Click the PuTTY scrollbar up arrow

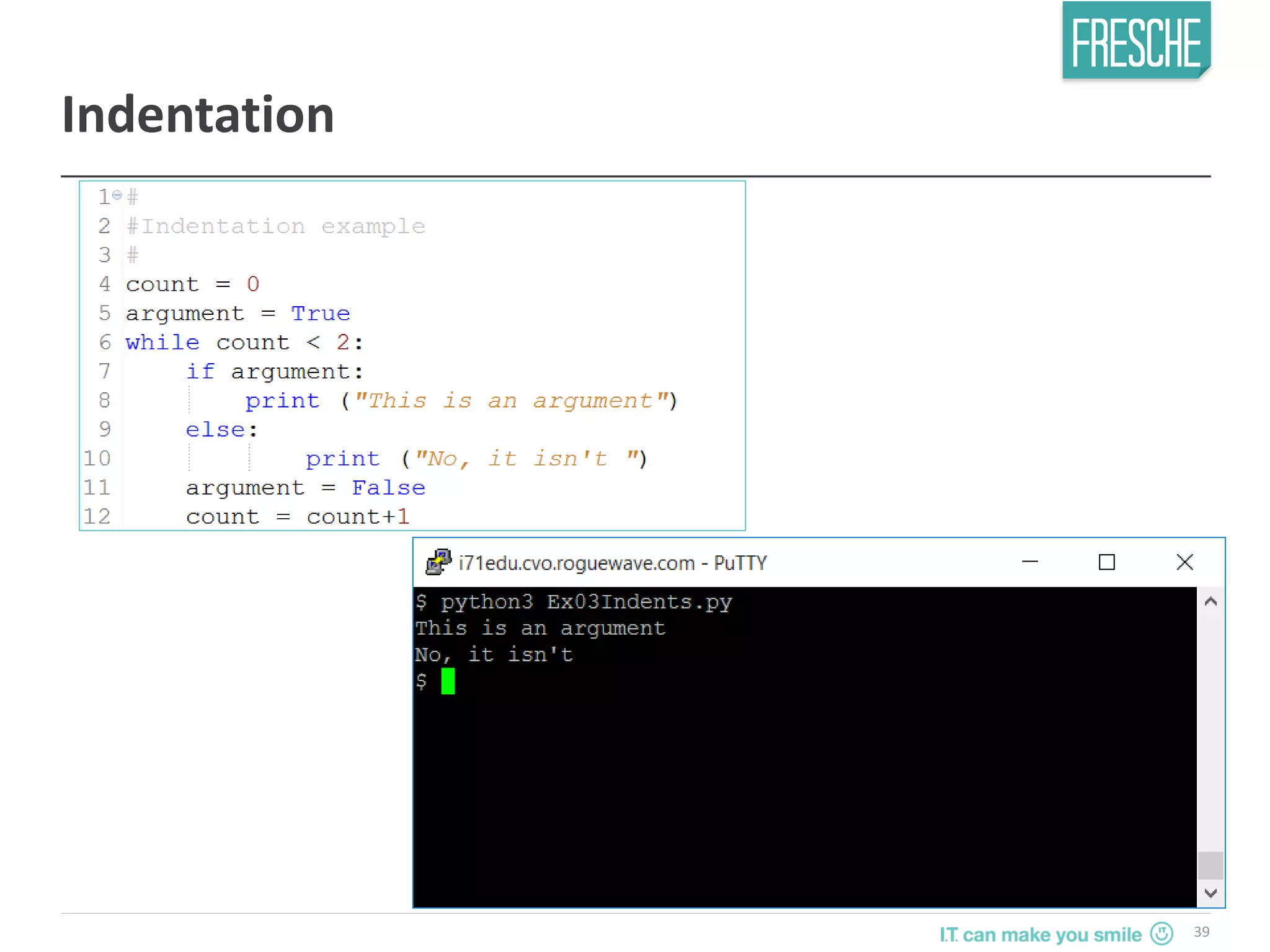1210,601
